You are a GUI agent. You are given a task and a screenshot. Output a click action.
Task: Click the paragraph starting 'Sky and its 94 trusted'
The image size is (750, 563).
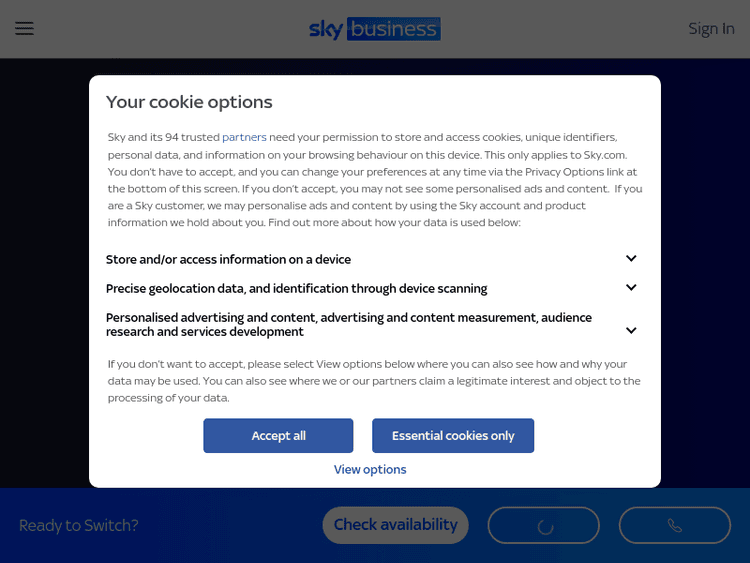pyautogui.click(x=374, y=180)
